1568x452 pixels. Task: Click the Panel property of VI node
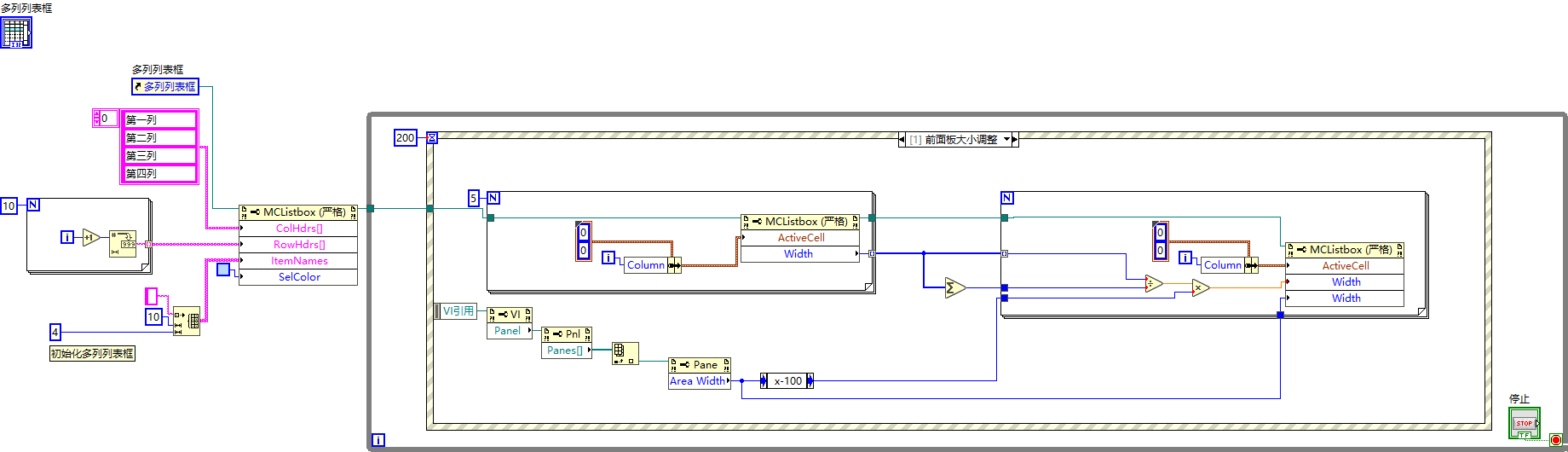click(510, 331)
